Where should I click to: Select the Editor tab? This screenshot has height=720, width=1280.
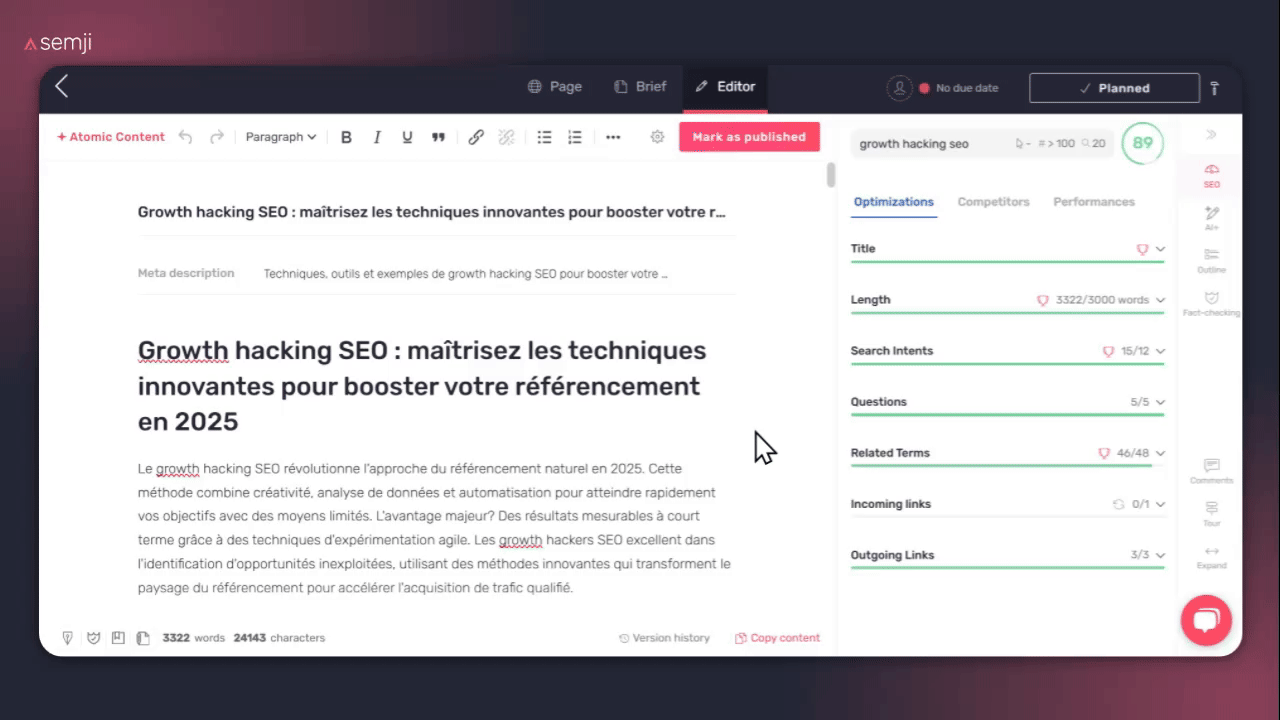(726, 87)
